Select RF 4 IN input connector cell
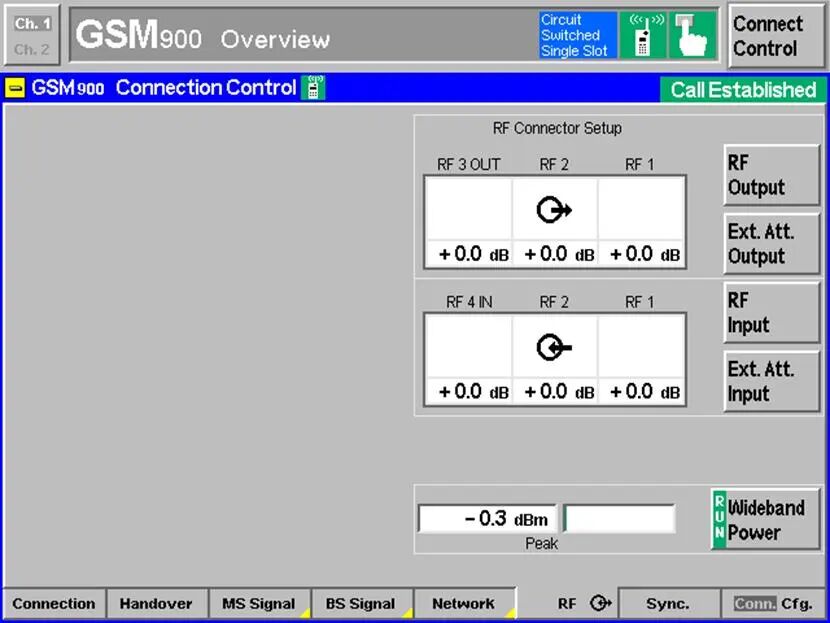 coord(469,347)
